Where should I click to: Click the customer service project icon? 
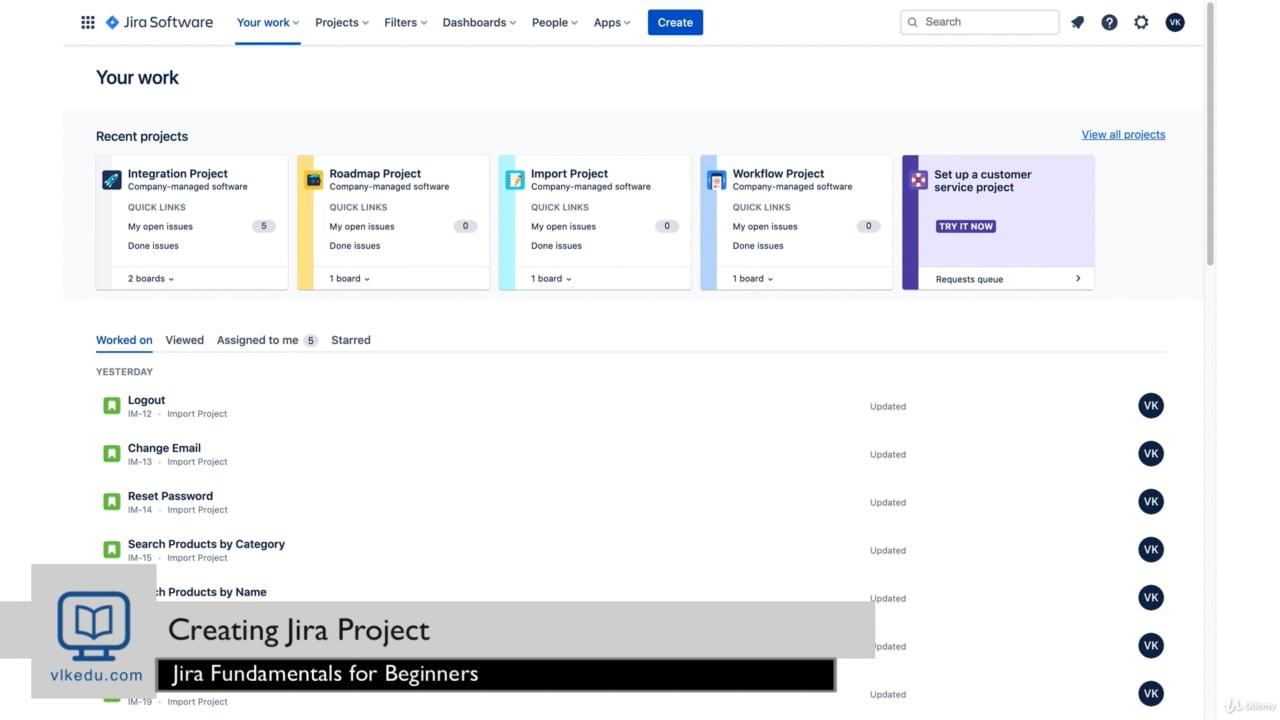tap(919, 180)
